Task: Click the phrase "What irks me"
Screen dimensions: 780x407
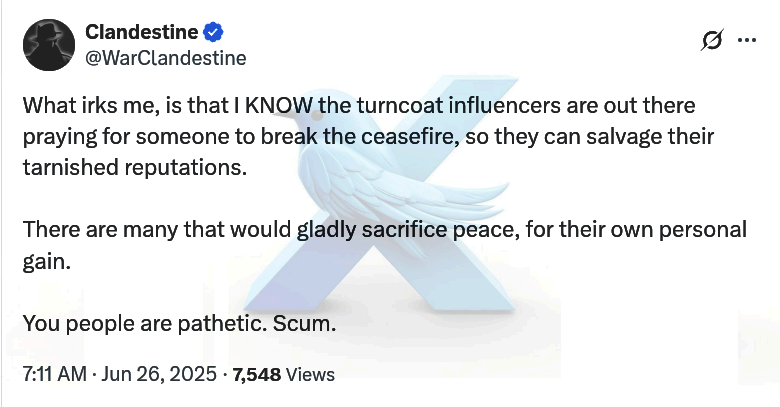Action: [x=79, y=105]
